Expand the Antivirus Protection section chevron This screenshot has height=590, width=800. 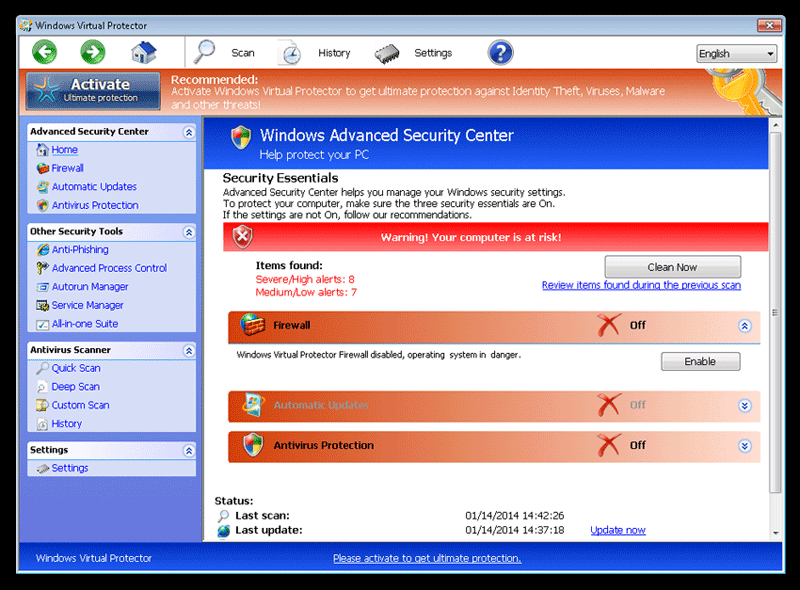click(744, 445)
